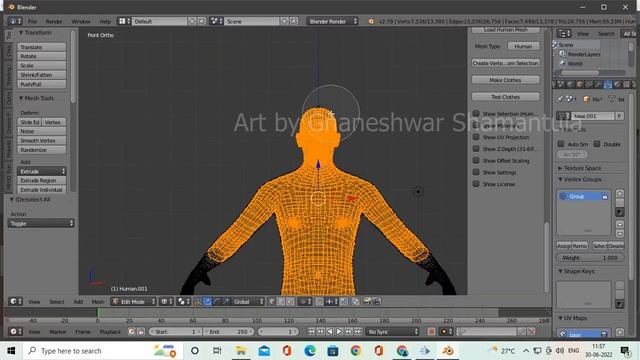This screenshot has height=360, width=640.
Task: Click the record auto keyframe button
Action: (431, 331)
